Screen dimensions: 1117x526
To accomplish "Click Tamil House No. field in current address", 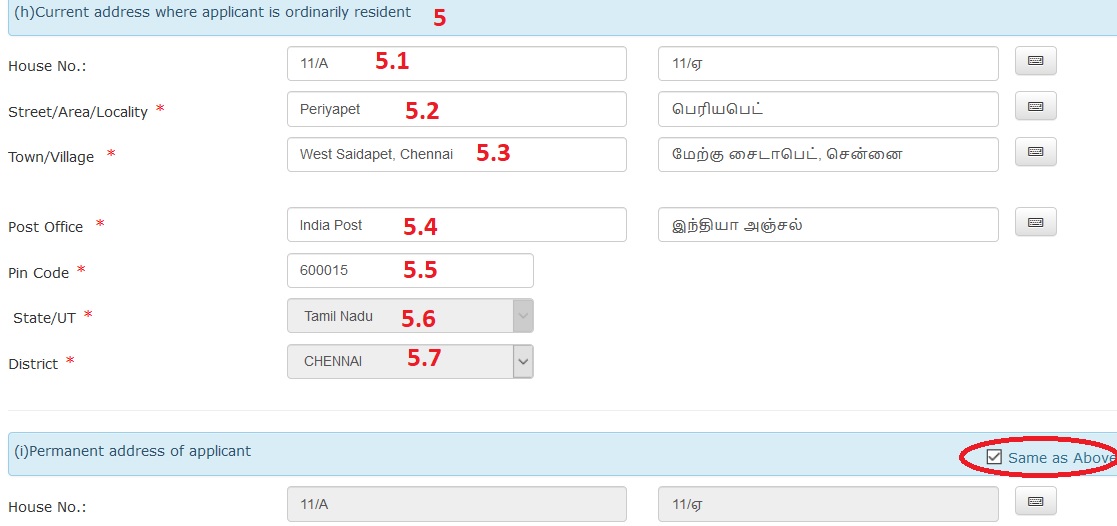I will coord(828,63).
